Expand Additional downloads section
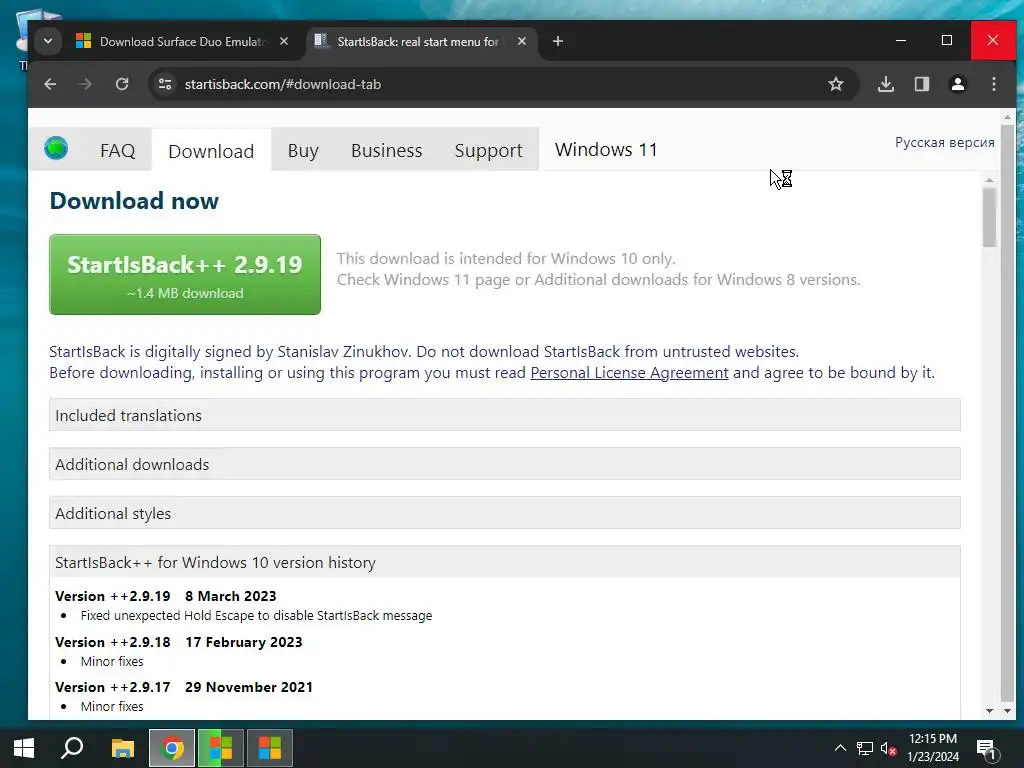The height and width of the screenshot is (768, 1024). (505, 464)
